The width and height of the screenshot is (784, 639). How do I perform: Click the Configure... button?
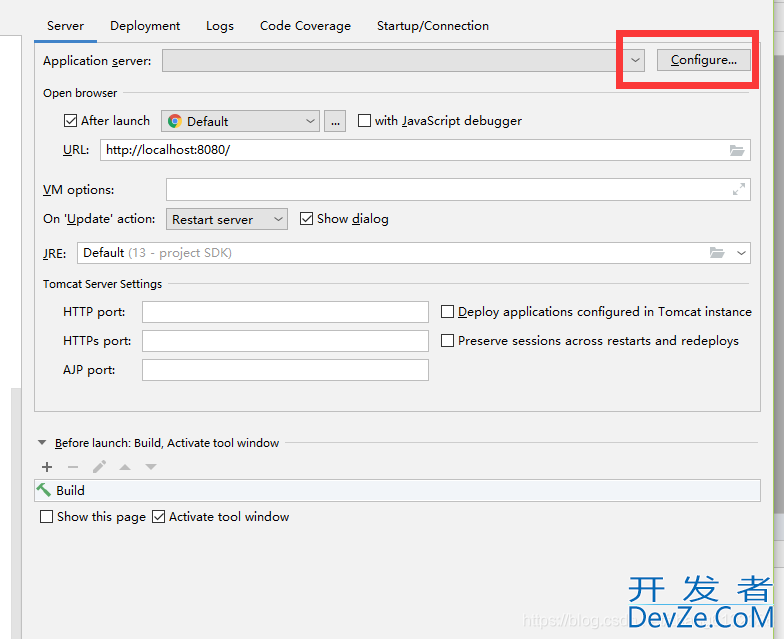(x=704, y=60)
